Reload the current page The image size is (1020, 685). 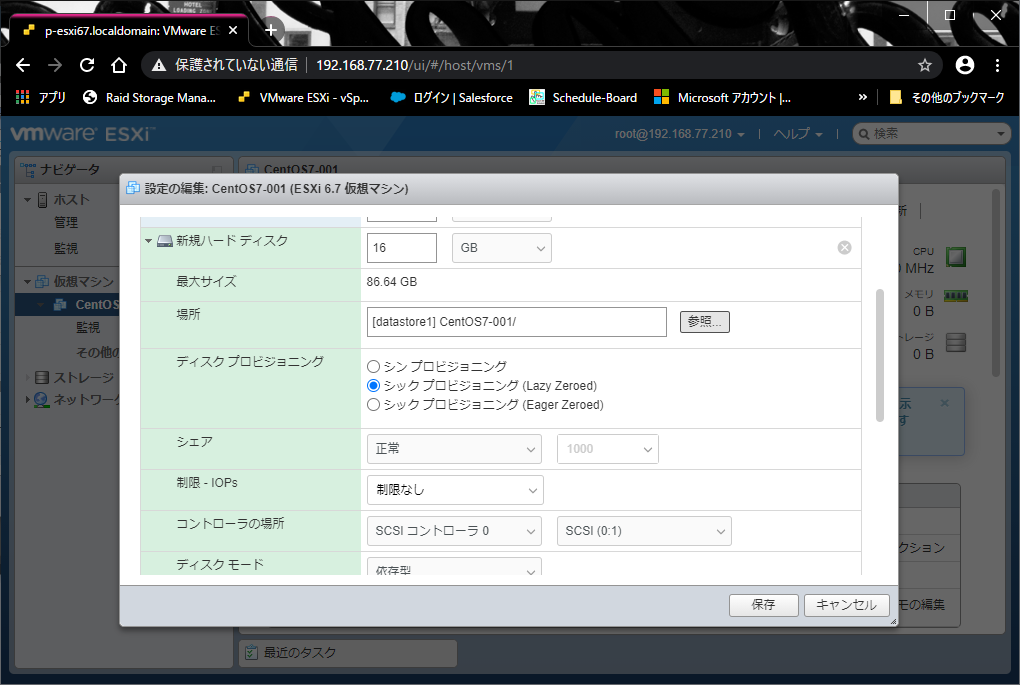pos(87,65)
